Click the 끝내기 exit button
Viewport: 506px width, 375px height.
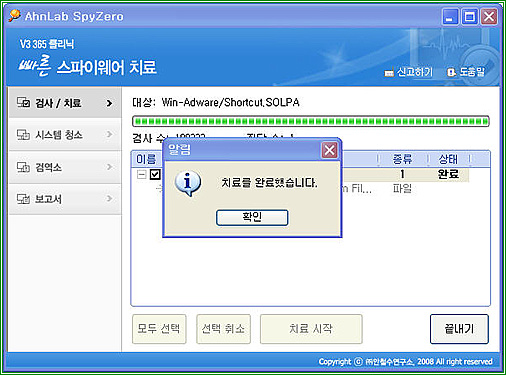point(459,329)
